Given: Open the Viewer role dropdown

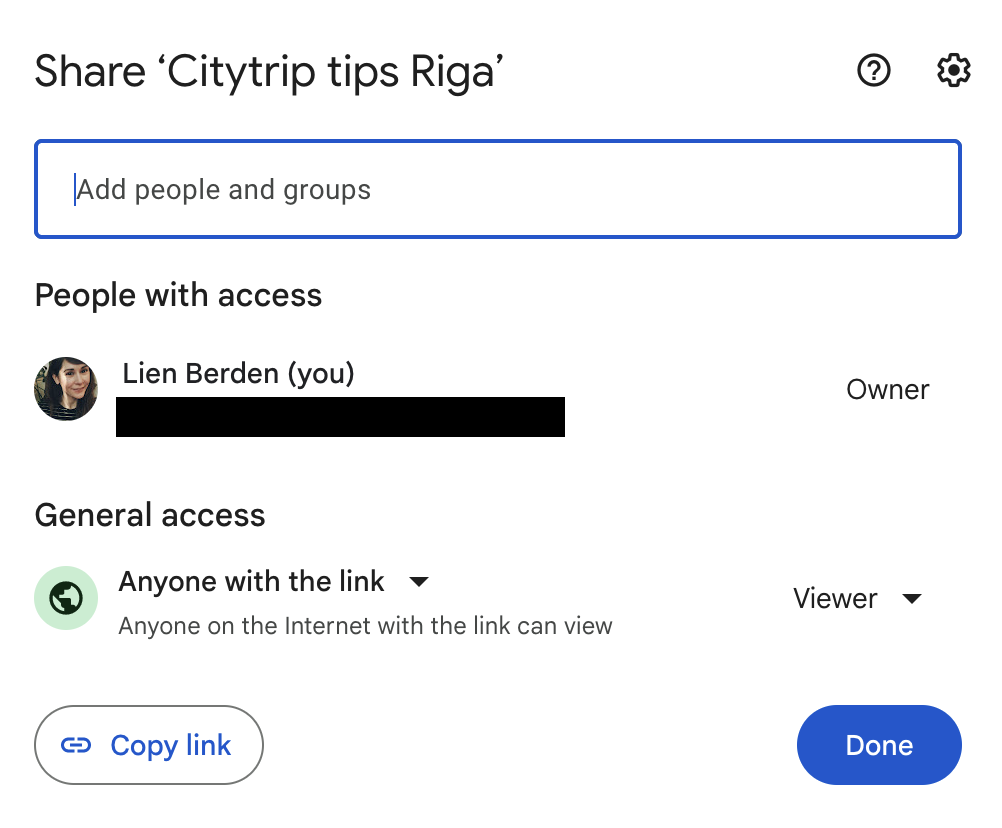Looking at the screenshot, I should point(858,599).
